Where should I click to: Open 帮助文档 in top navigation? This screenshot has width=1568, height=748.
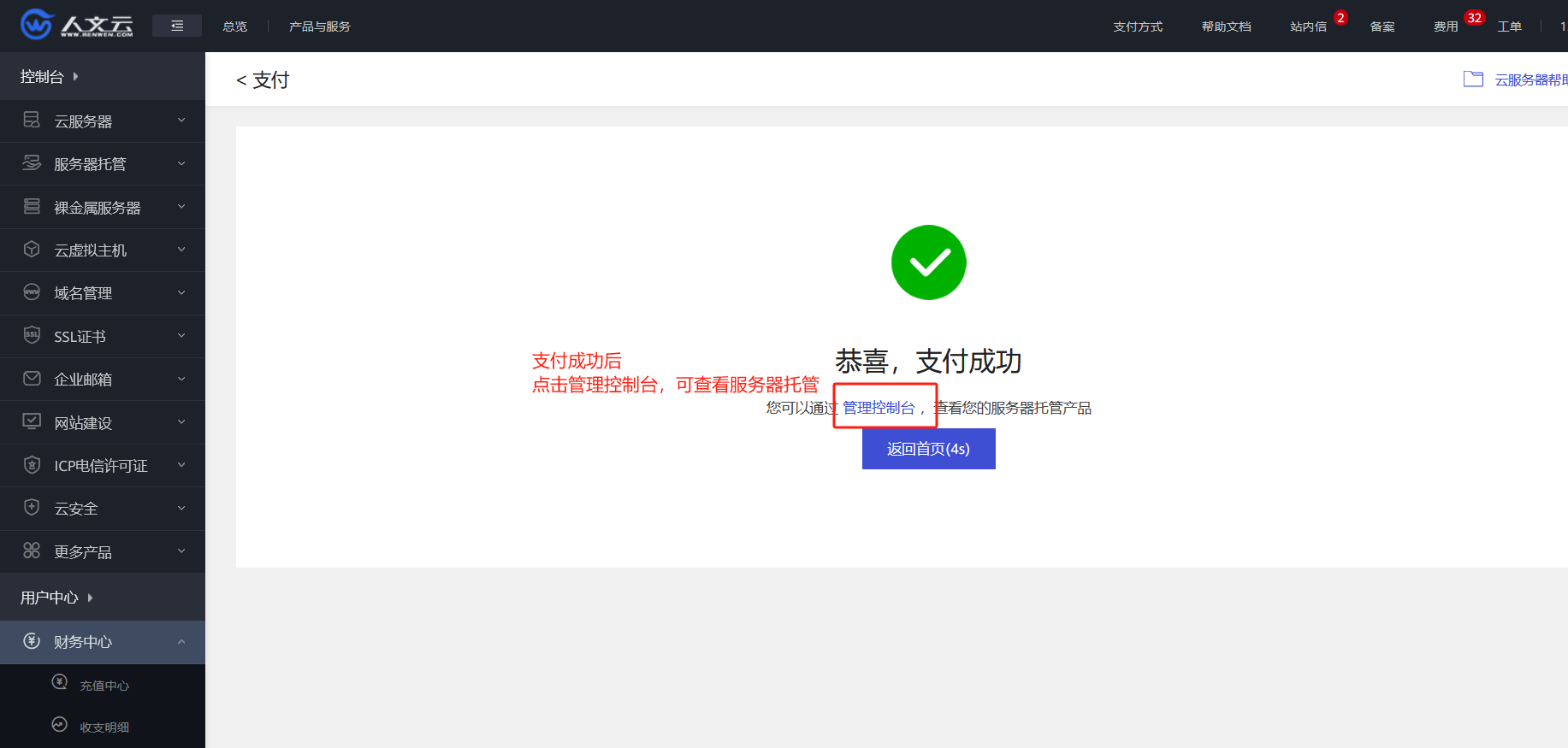(1226, 27)
